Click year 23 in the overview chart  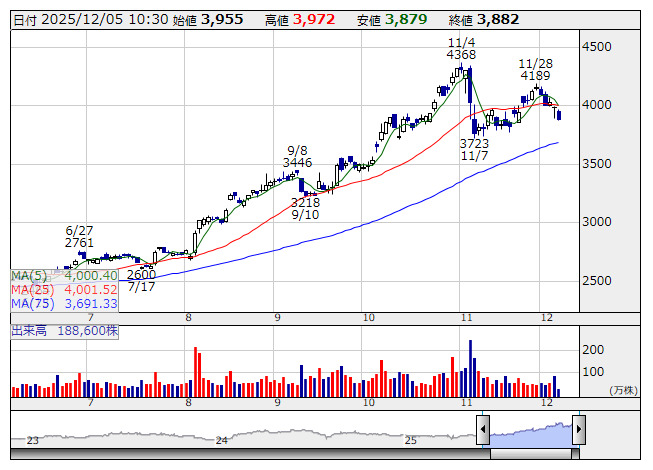[x=32, y=440]
